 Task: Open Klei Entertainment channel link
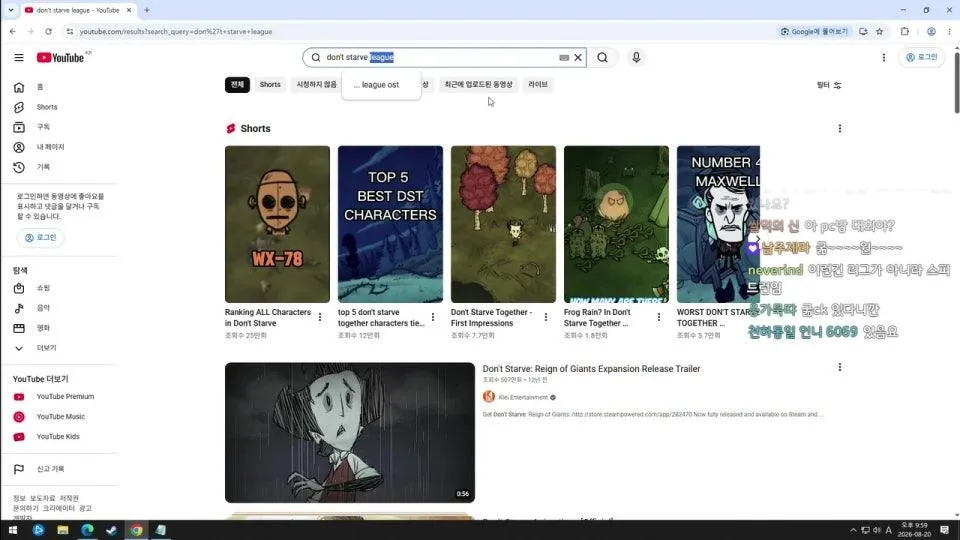523,397
